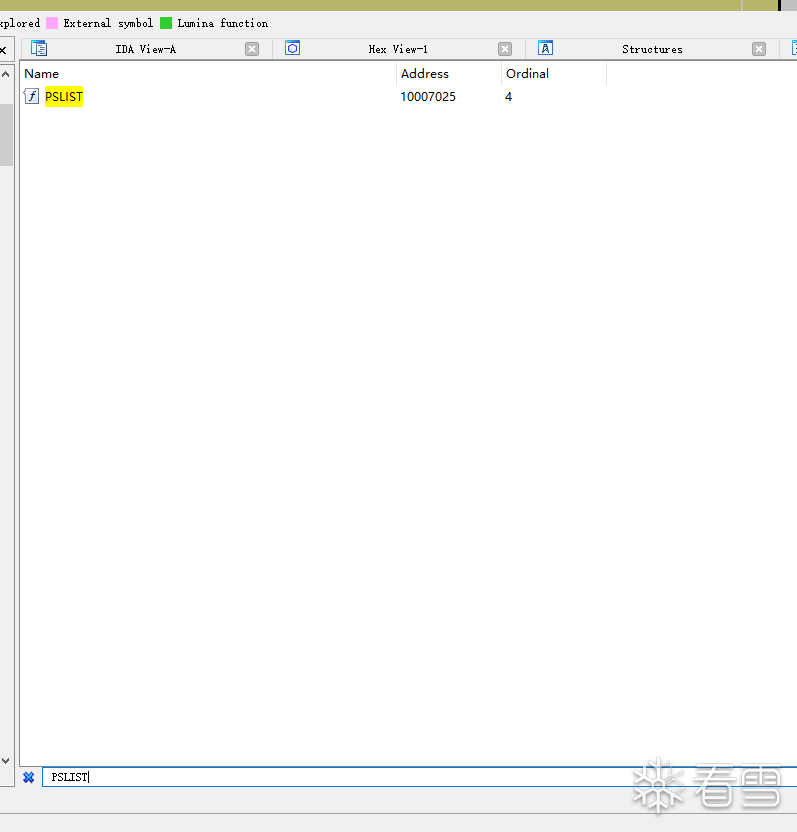Switch to the IDA View-A tab

[145, 49]
